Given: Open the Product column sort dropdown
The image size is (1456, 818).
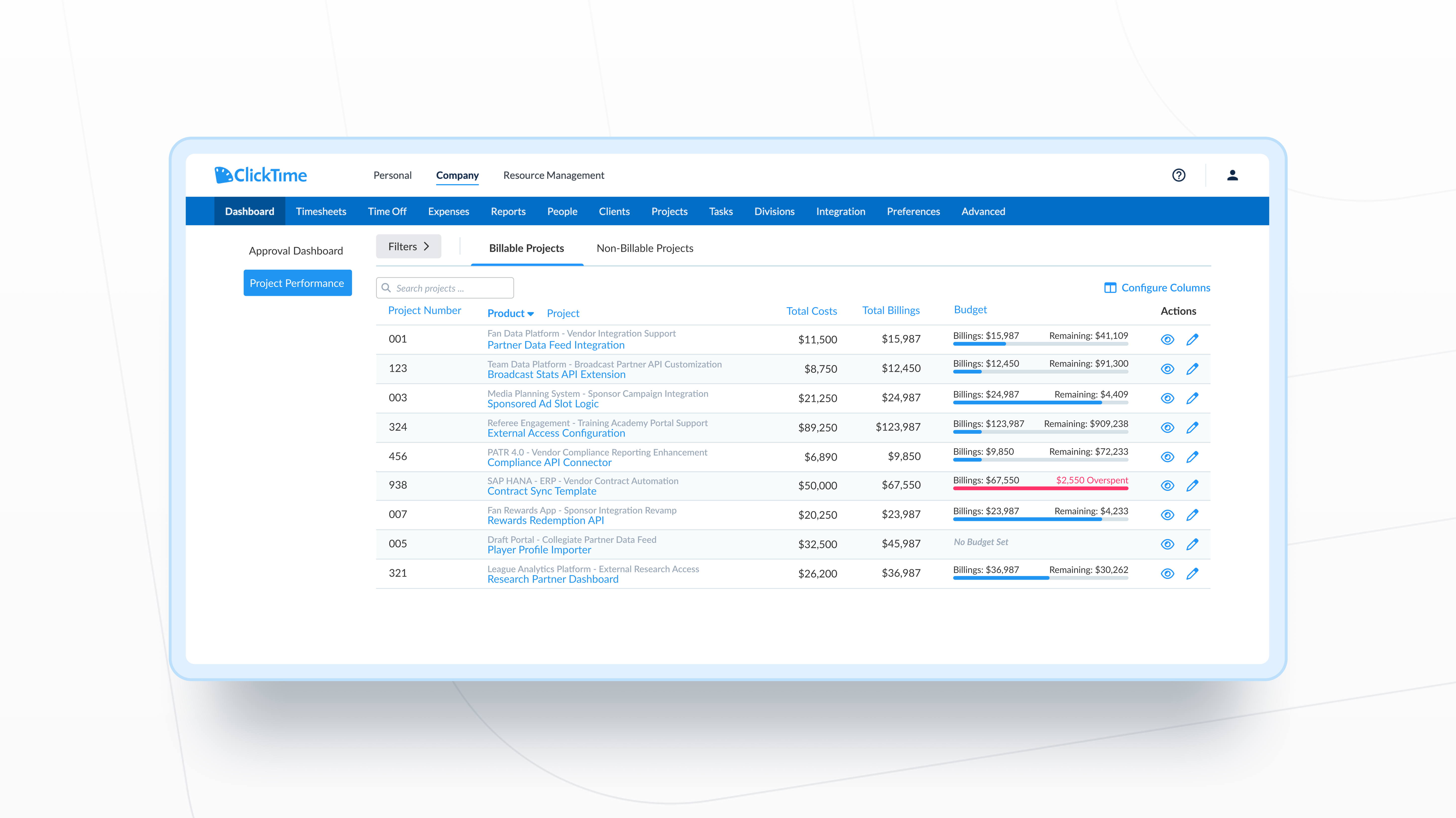Looking at the screenshot, I should (530, 314).
